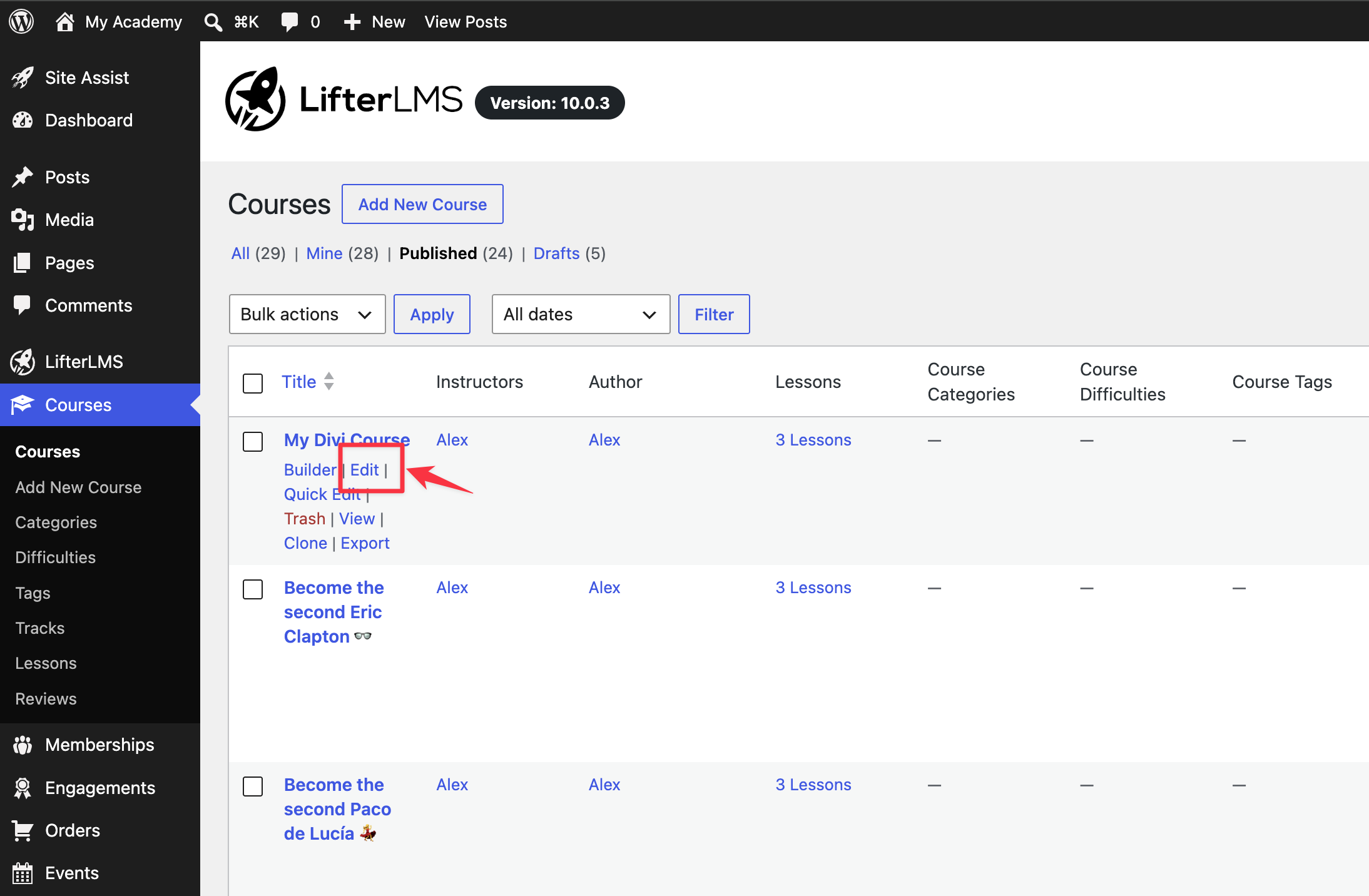Show All (29) courses filter
The height and width of the screenshot is (896, 1369).
pos(258,253)
